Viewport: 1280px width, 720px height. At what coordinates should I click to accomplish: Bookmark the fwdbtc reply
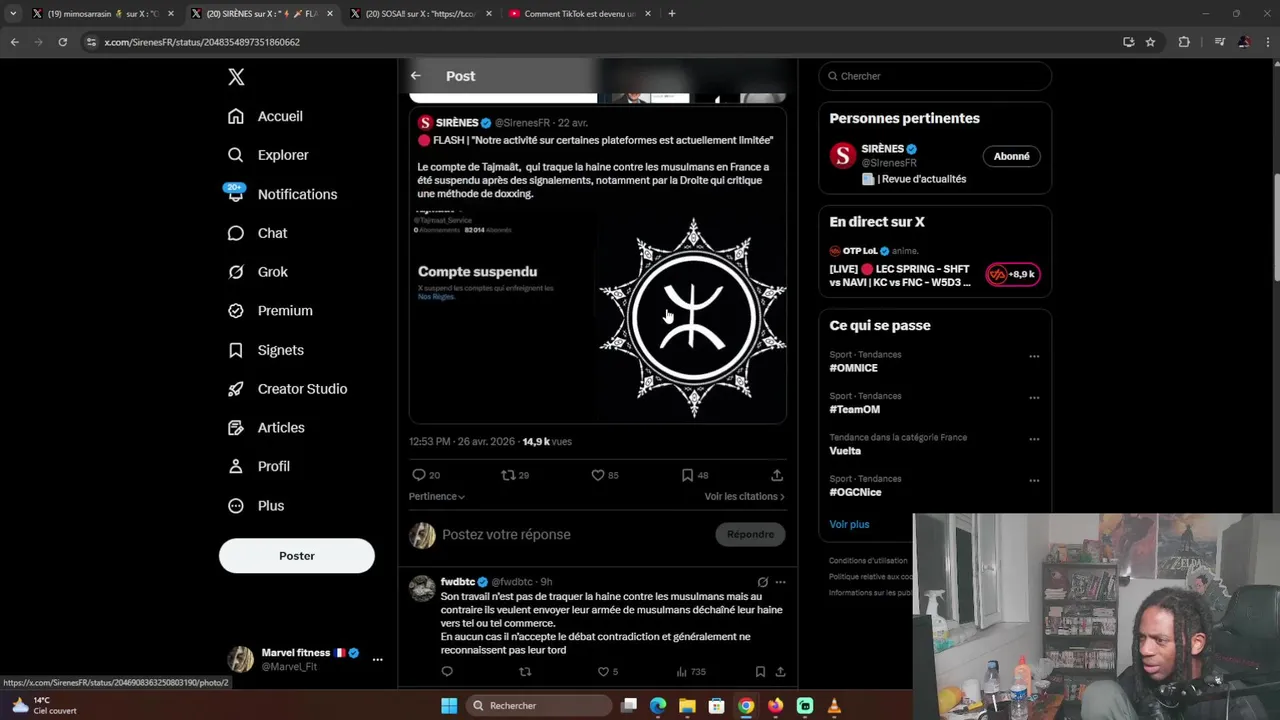click(760, 672)
